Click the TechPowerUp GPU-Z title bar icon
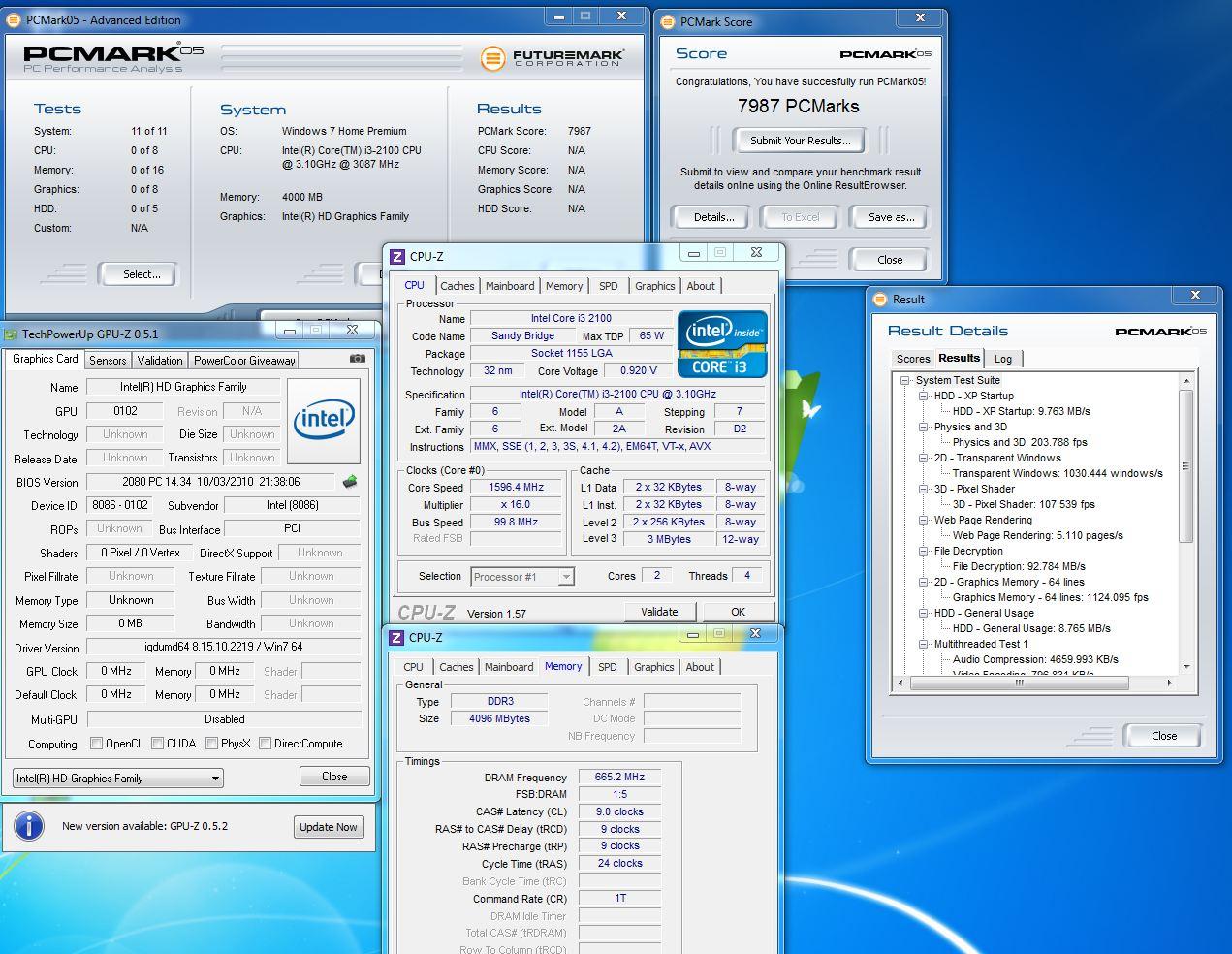This screenshot has height=954, width=1232. 12,334
